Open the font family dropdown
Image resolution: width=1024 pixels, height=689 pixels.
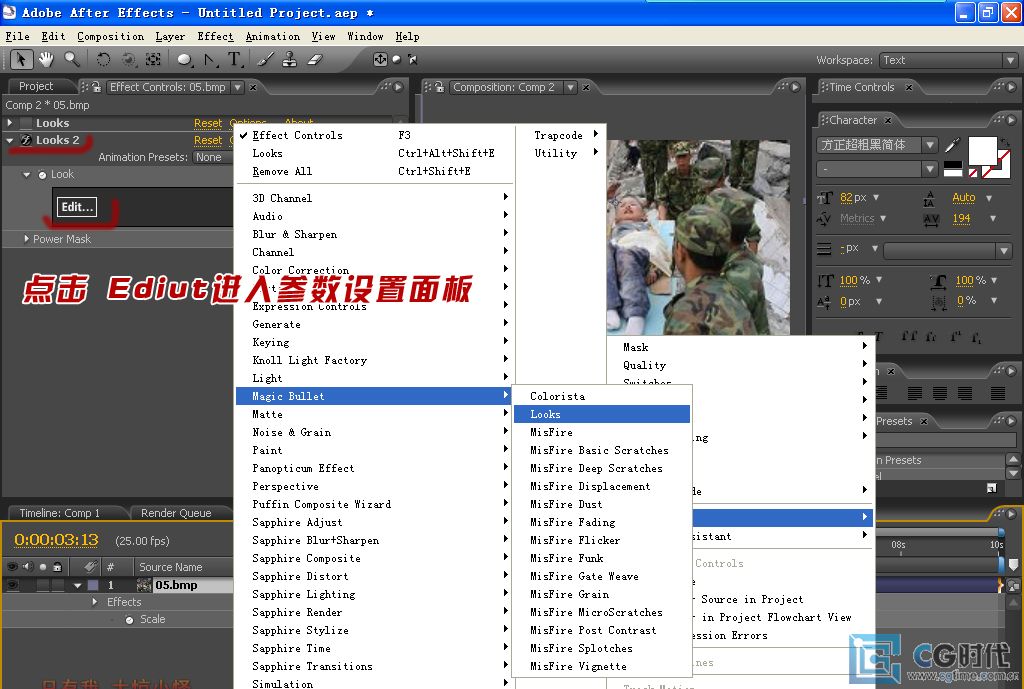[x=931, y=144]
